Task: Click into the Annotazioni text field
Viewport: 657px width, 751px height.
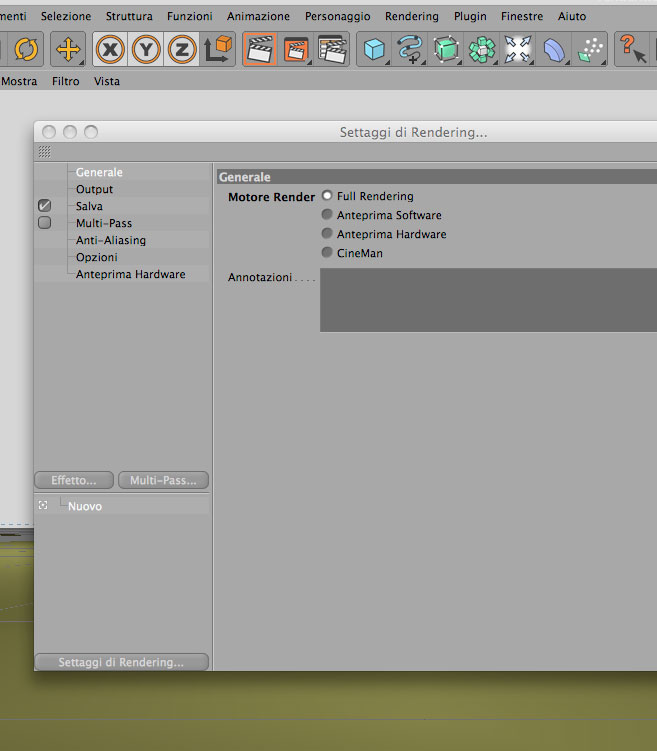Action: 488,300
